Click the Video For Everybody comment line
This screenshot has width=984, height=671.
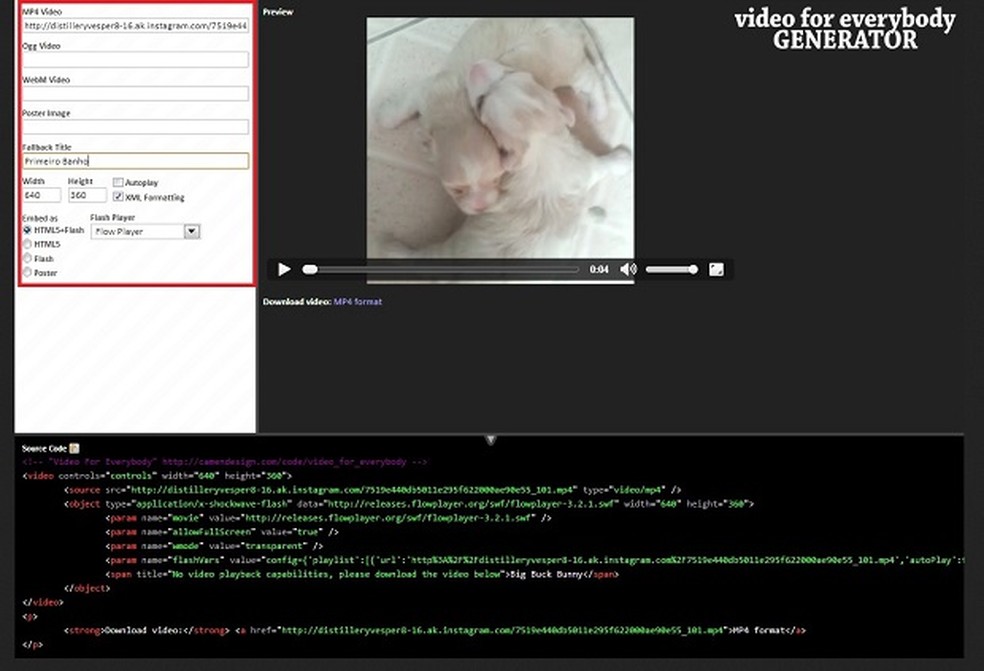click(225, 462)
